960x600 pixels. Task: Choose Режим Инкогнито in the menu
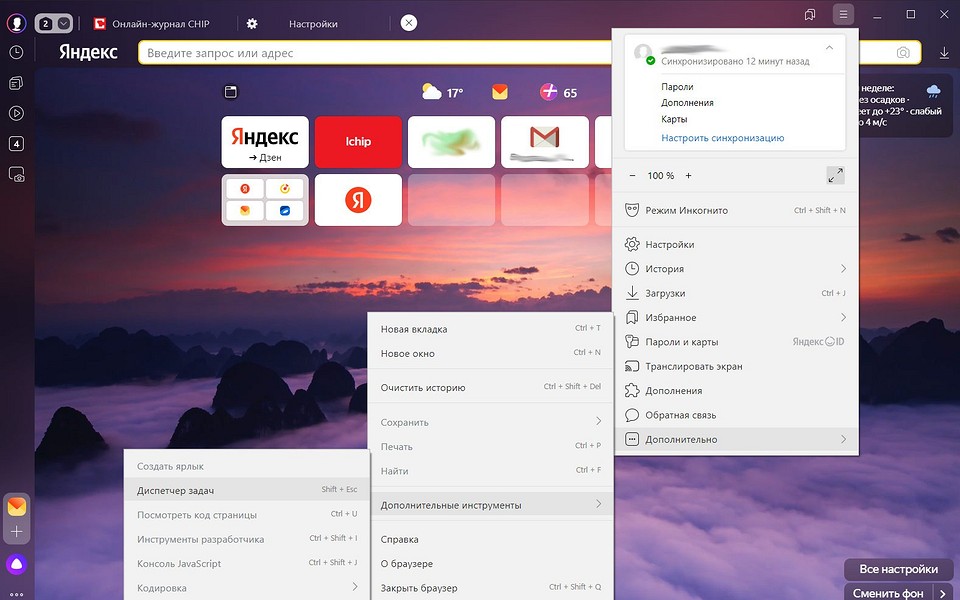tap(686, 211)
